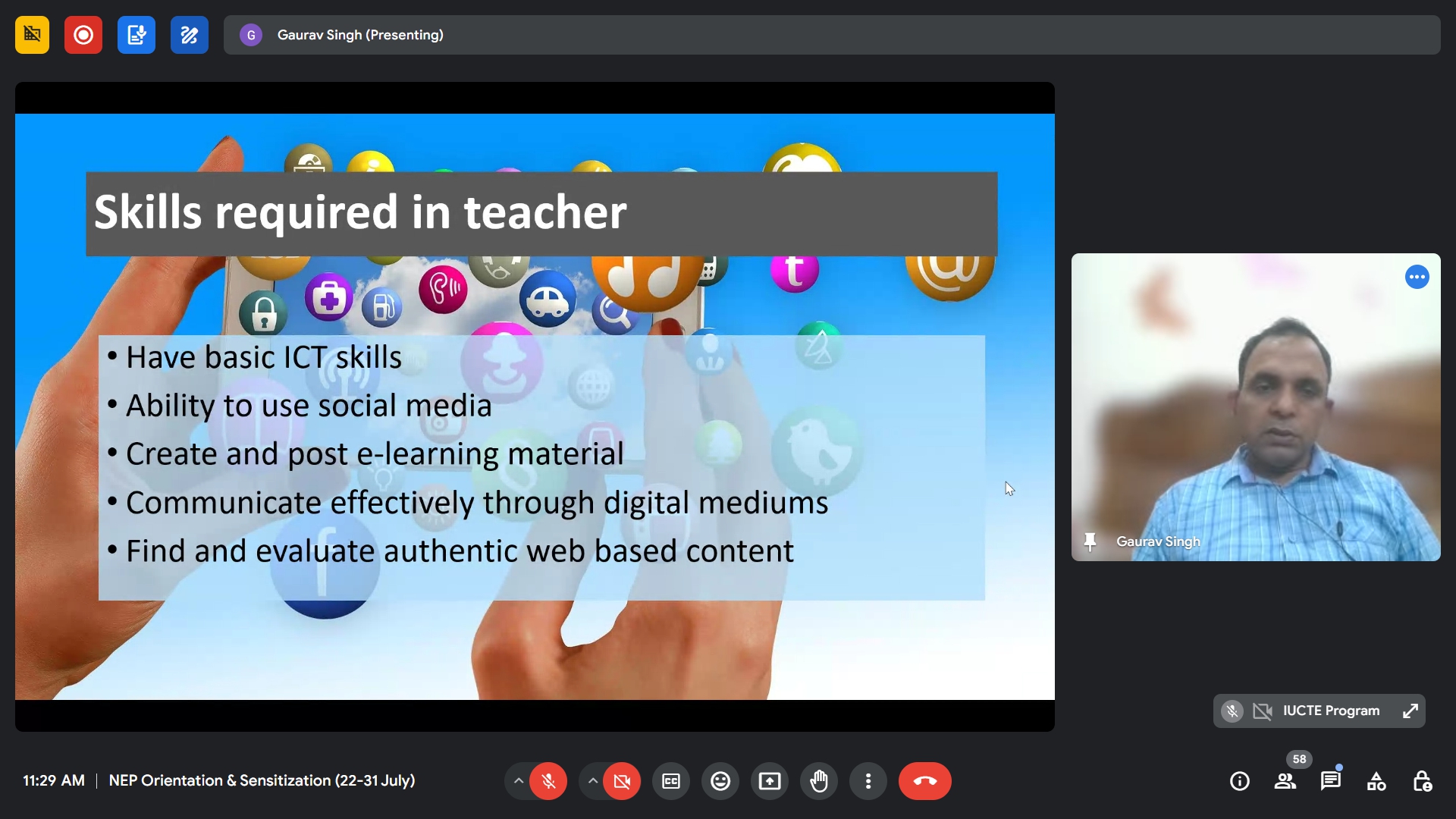
Task: Toggle closed captions button
Action: coord(671,781)
